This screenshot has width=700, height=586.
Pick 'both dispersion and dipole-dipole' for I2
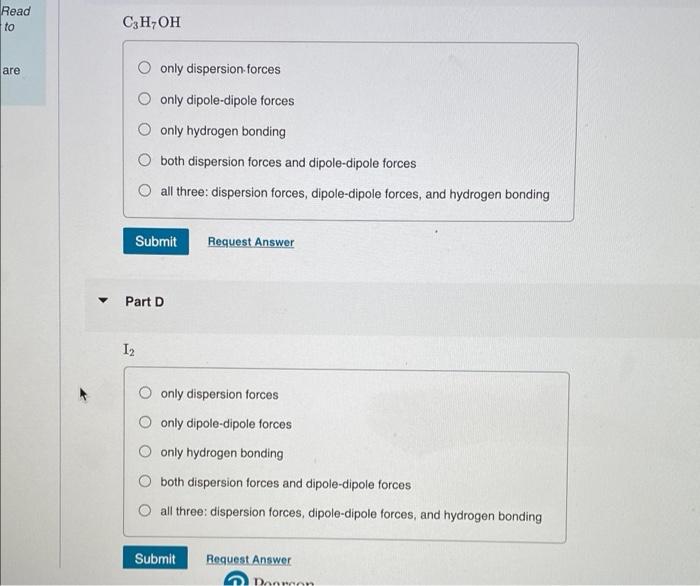145,481
